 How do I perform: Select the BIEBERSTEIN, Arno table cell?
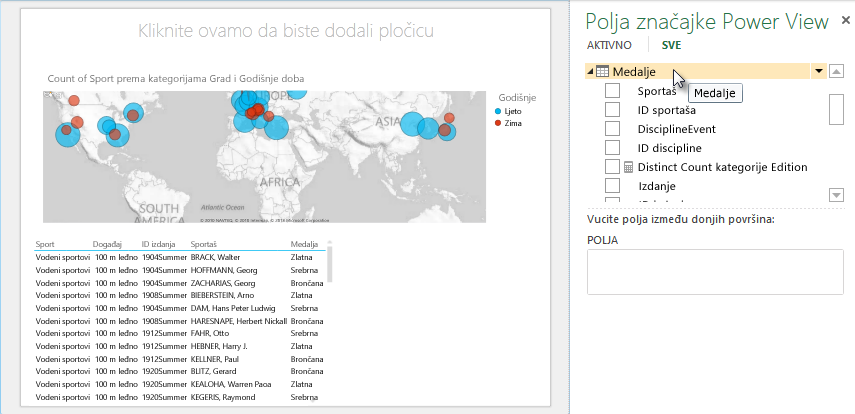(224, 295)
